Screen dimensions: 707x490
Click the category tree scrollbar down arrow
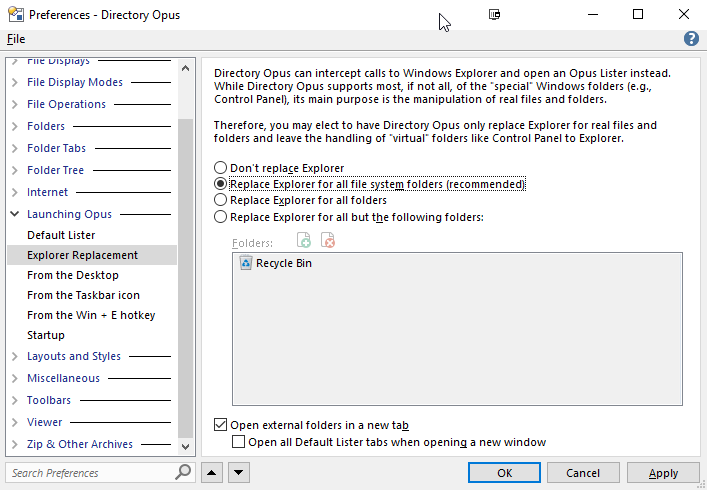(185, 447)
